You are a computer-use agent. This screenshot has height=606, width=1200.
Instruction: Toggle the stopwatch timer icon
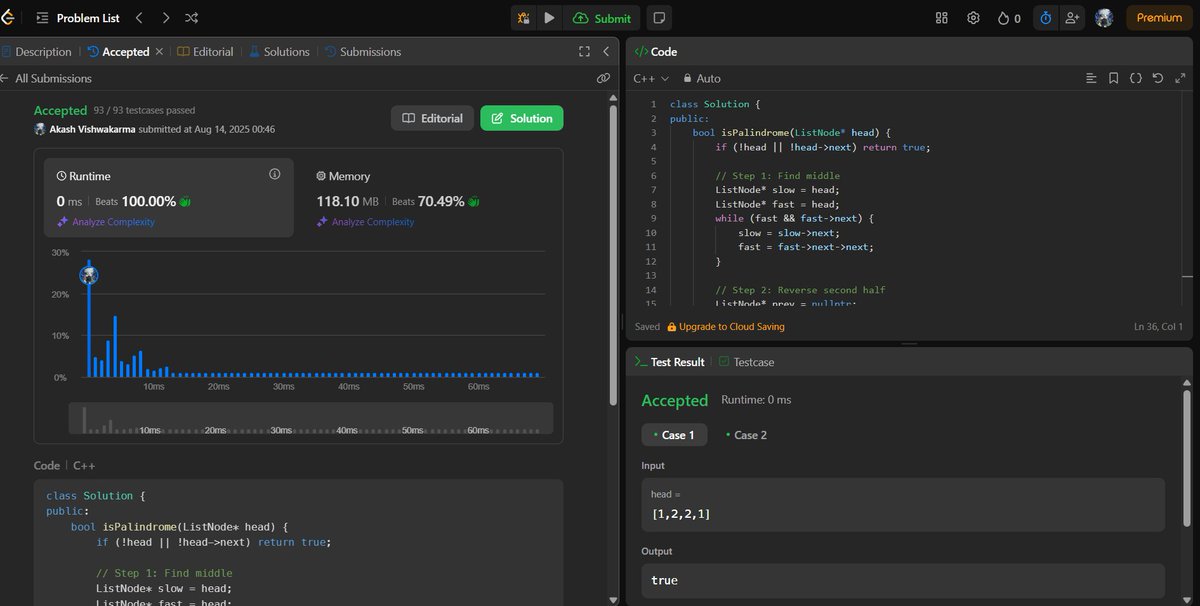point(1046,18)
